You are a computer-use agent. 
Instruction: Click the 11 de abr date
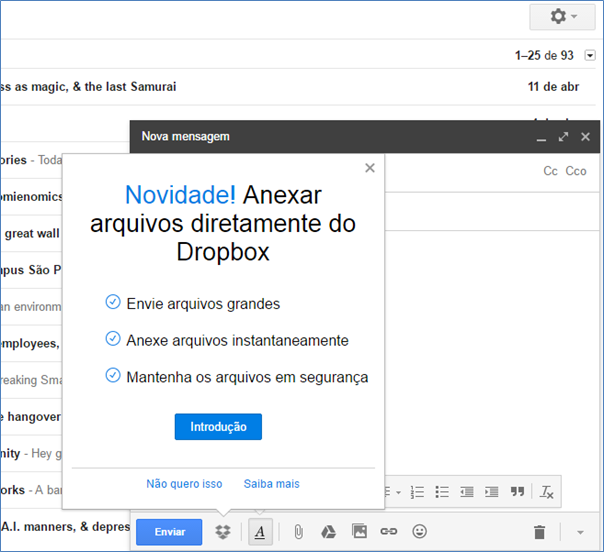click(553, 87)
